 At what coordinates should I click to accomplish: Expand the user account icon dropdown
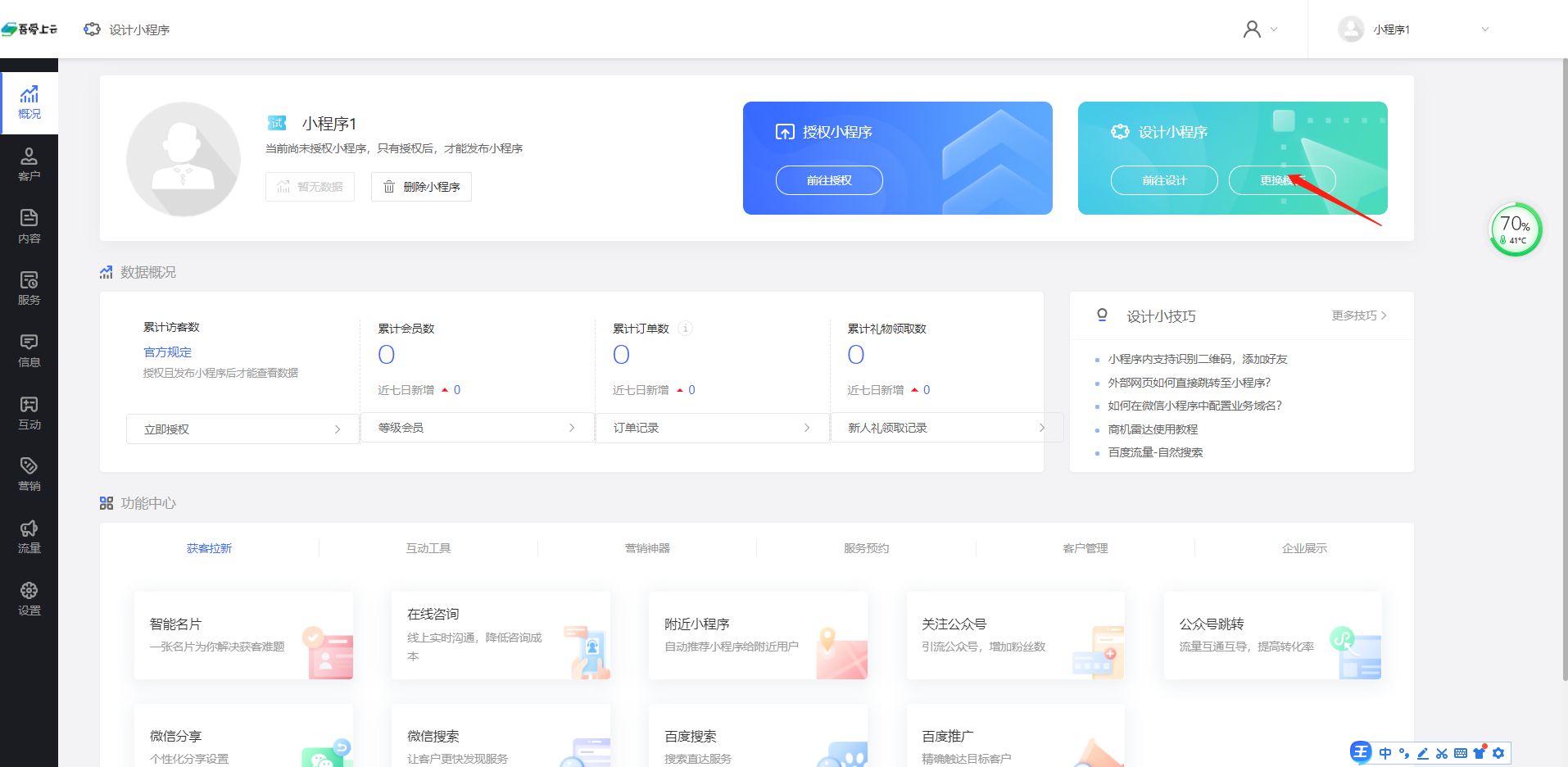(1260, 29)
